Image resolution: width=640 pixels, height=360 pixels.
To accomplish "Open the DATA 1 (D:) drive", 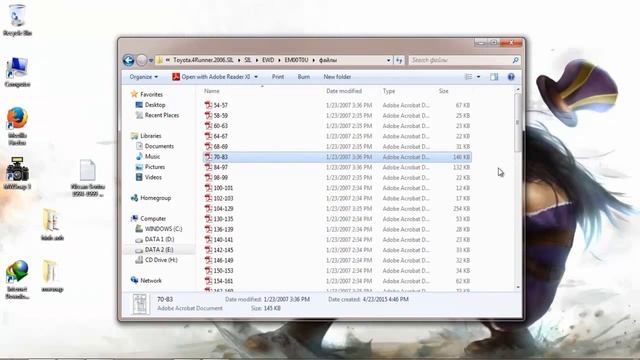I will point(155,239).
